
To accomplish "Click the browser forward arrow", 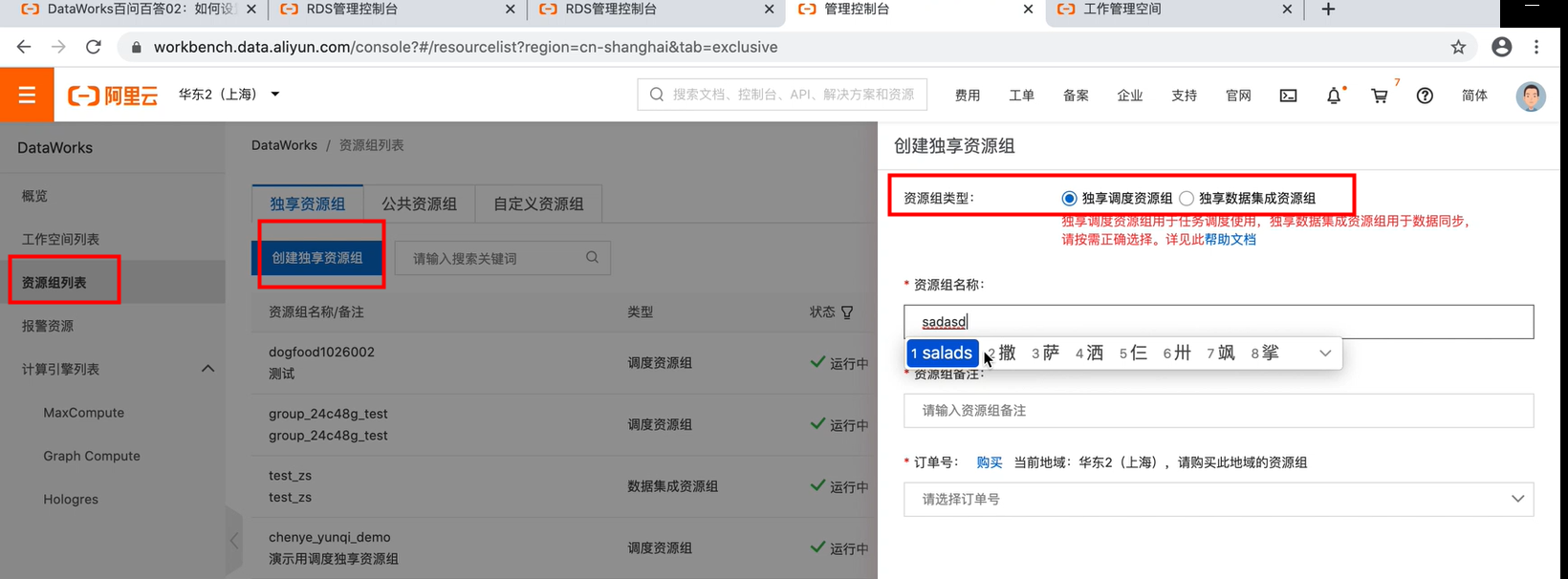I will click(x=58, y=47).
